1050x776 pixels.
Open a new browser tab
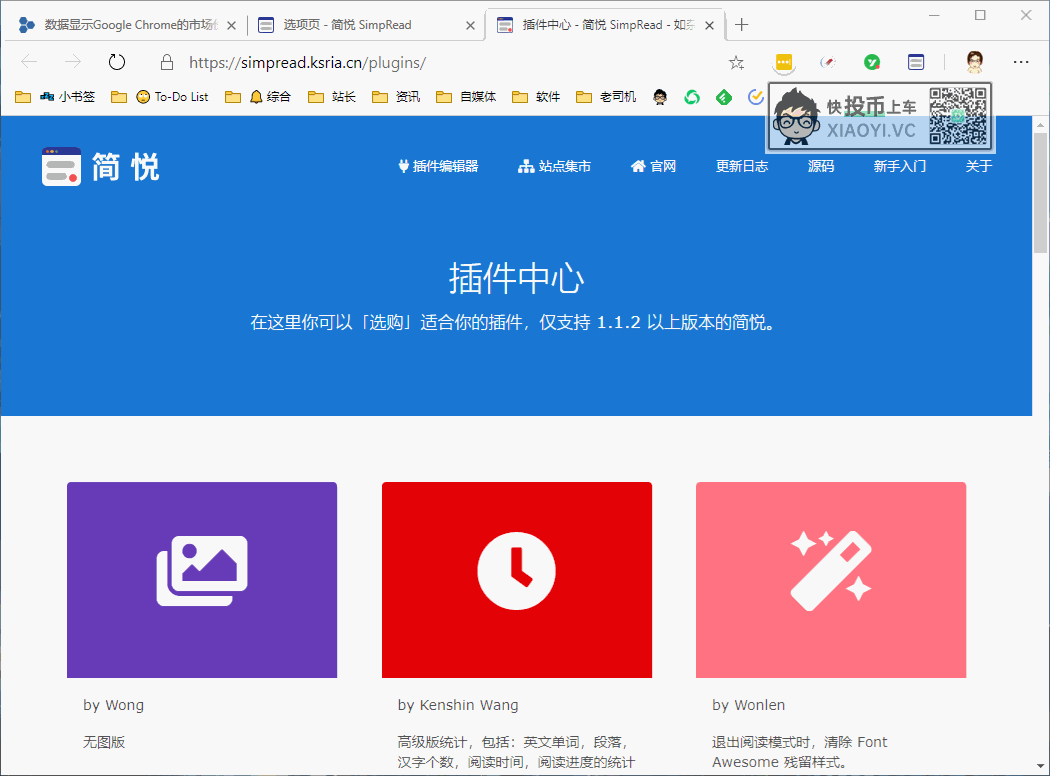741,25
